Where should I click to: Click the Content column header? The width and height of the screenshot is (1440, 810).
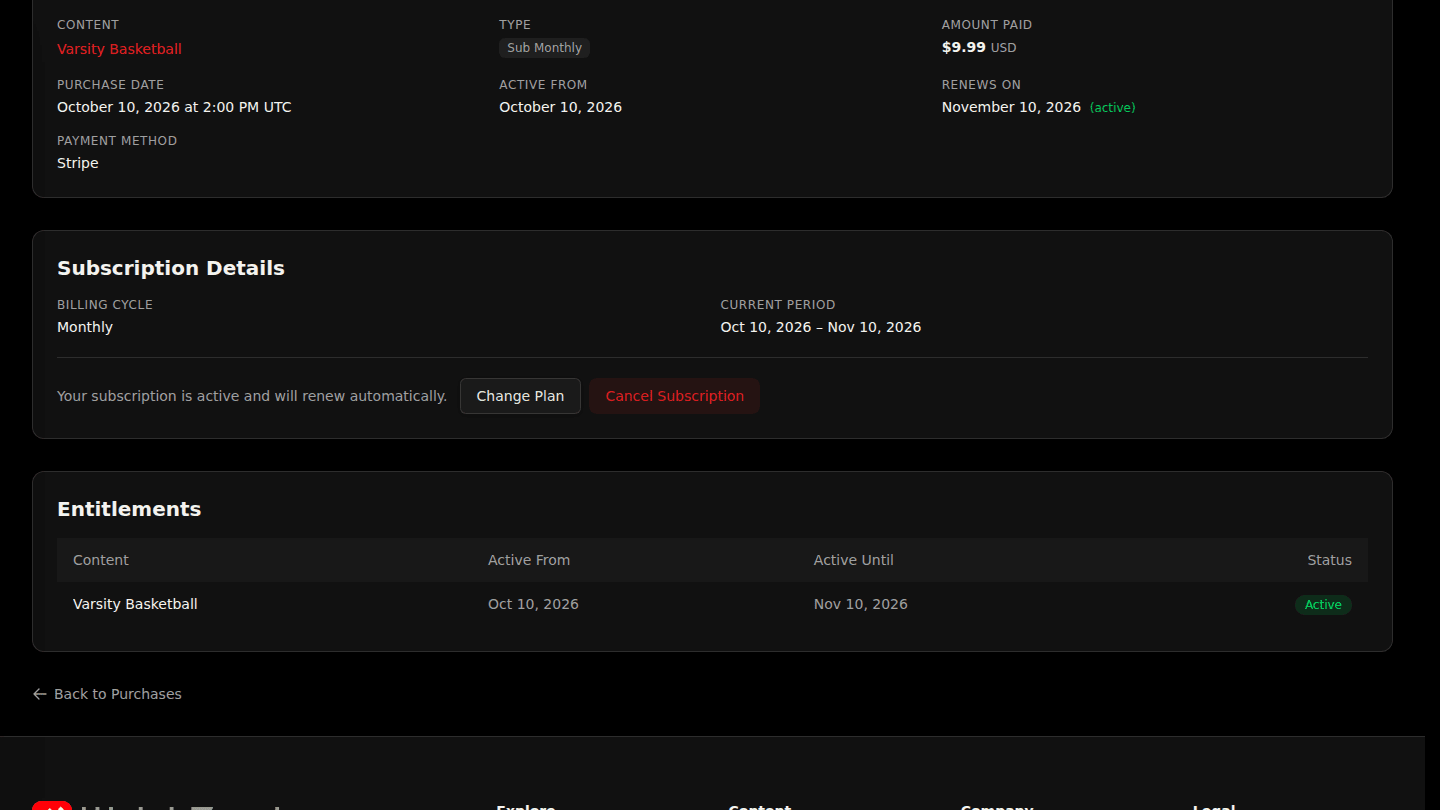tap(101, 560)
